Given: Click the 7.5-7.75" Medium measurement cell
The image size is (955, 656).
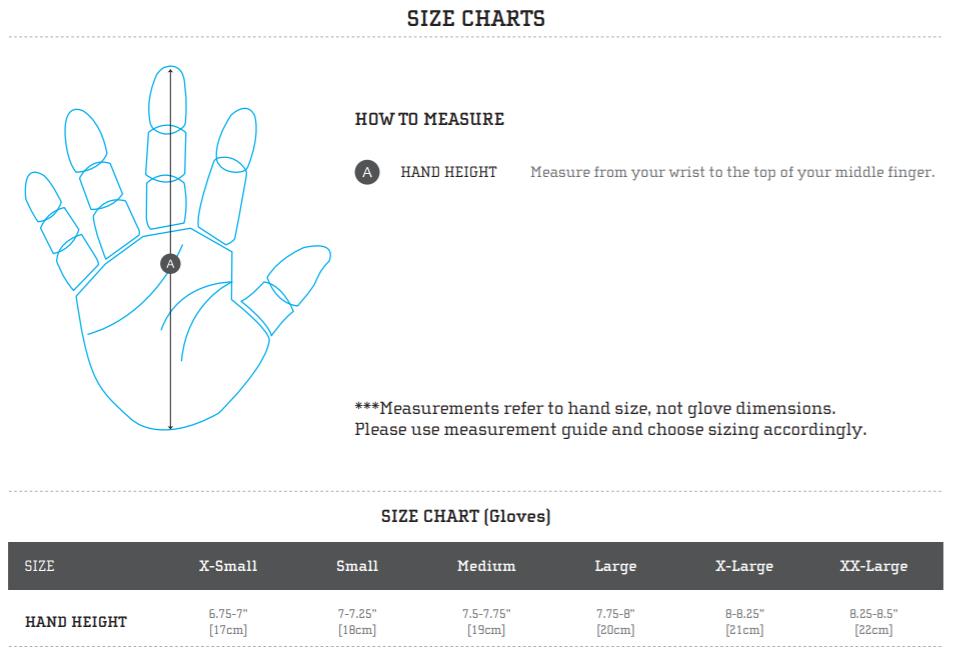Looking at the screenshot, I should pos(487,621).
